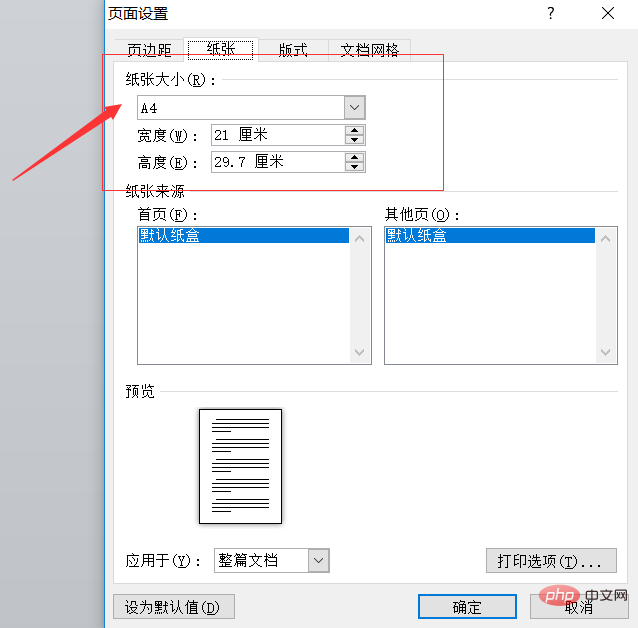Click the 宽度 width input field

pyautogui.click(x=278, y=135)
